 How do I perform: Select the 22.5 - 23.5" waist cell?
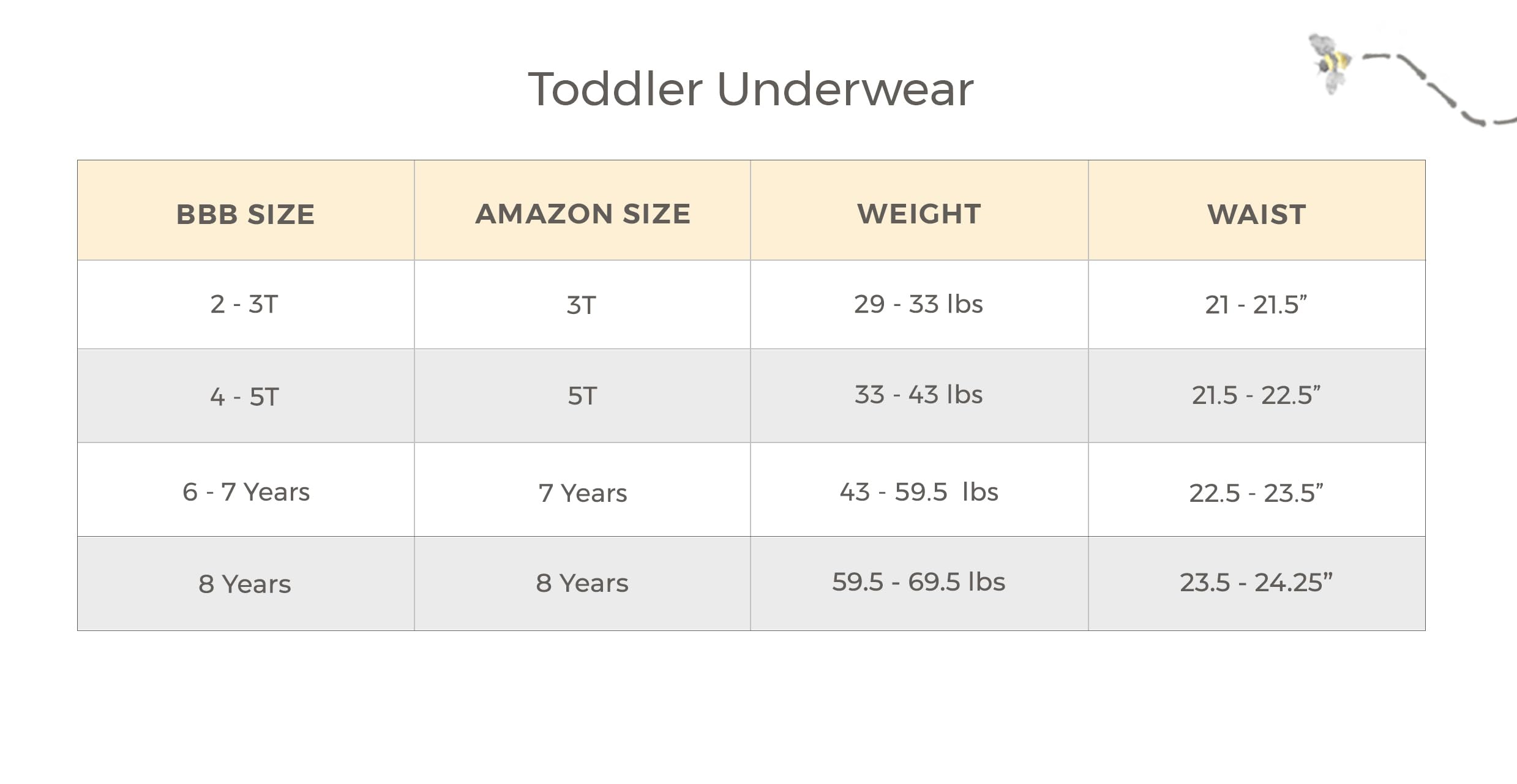click(x=1257, y=490)
